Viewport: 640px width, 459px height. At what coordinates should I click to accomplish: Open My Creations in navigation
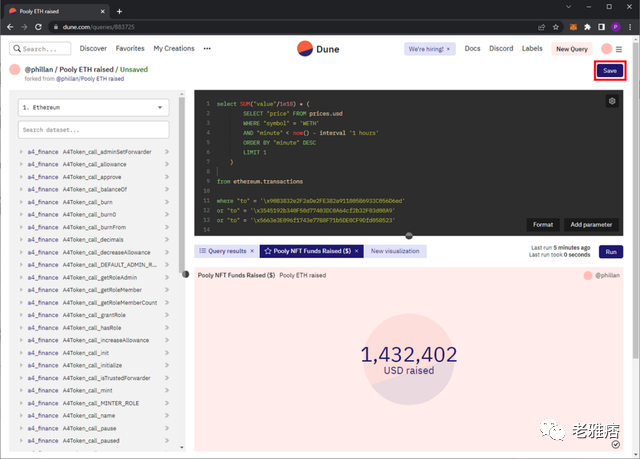174,49
